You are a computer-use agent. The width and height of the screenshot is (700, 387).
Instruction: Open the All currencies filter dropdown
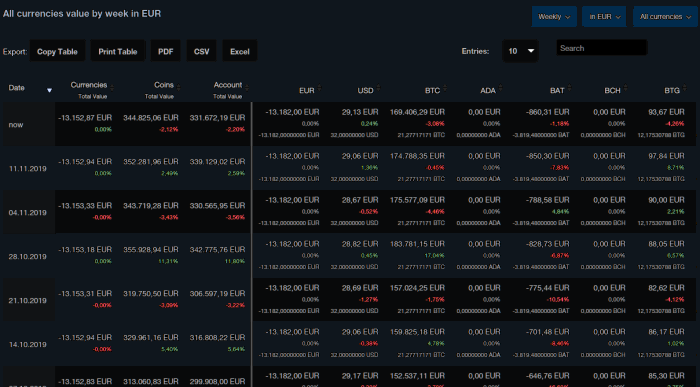pos(665,17)
